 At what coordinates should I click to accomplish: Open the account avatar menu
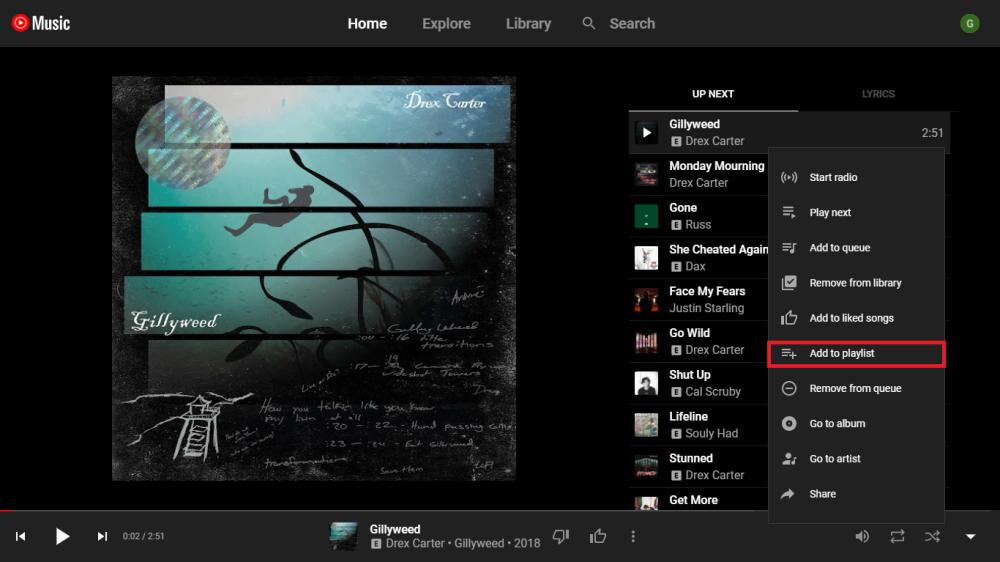click(969, 23)
